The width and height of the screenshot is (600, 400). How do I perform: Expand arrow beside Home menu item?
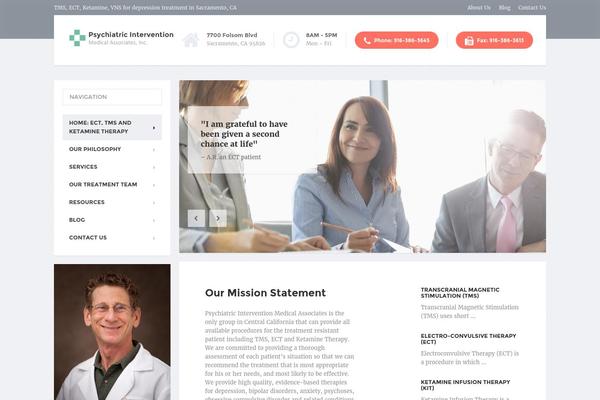click(x=154, y=127)
